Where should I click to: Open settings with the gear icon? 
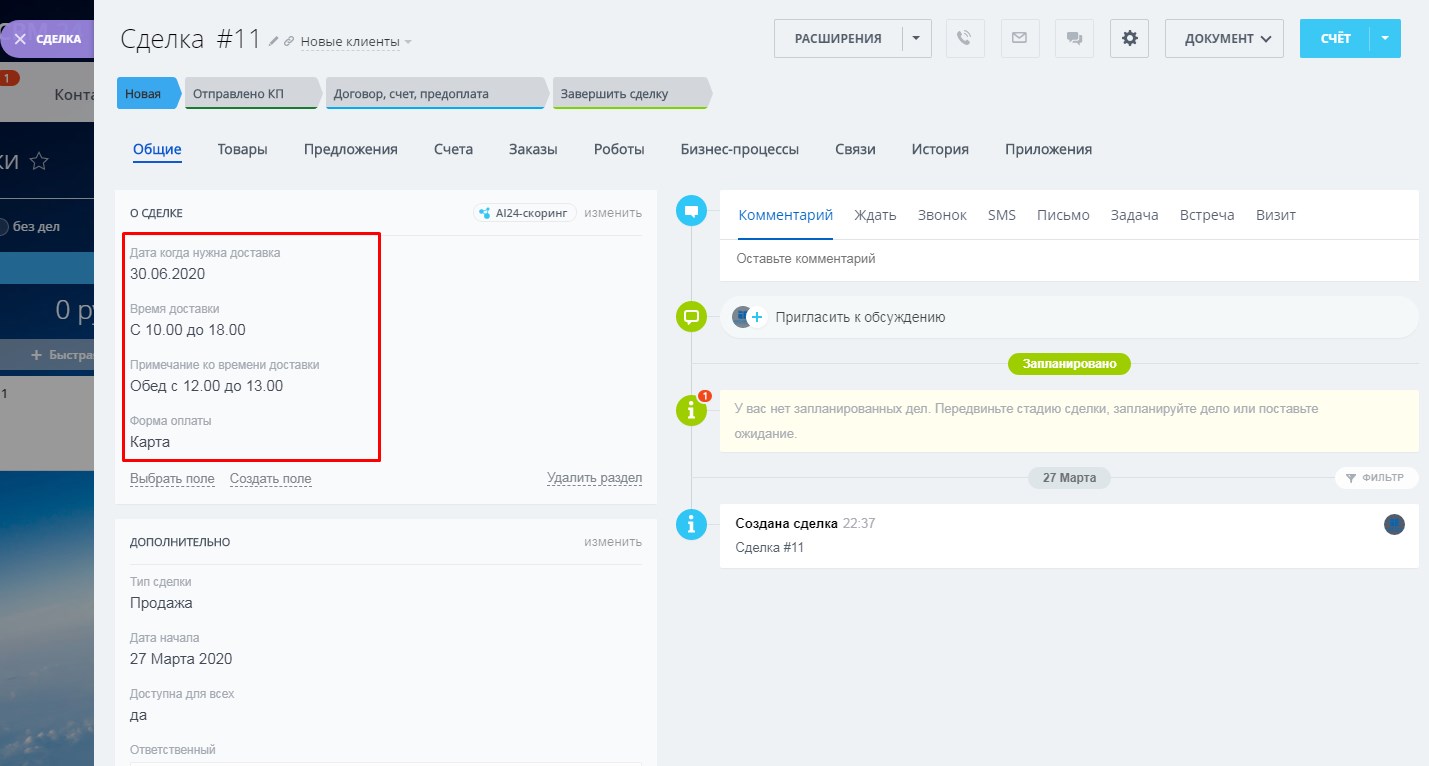point(1130,39)
